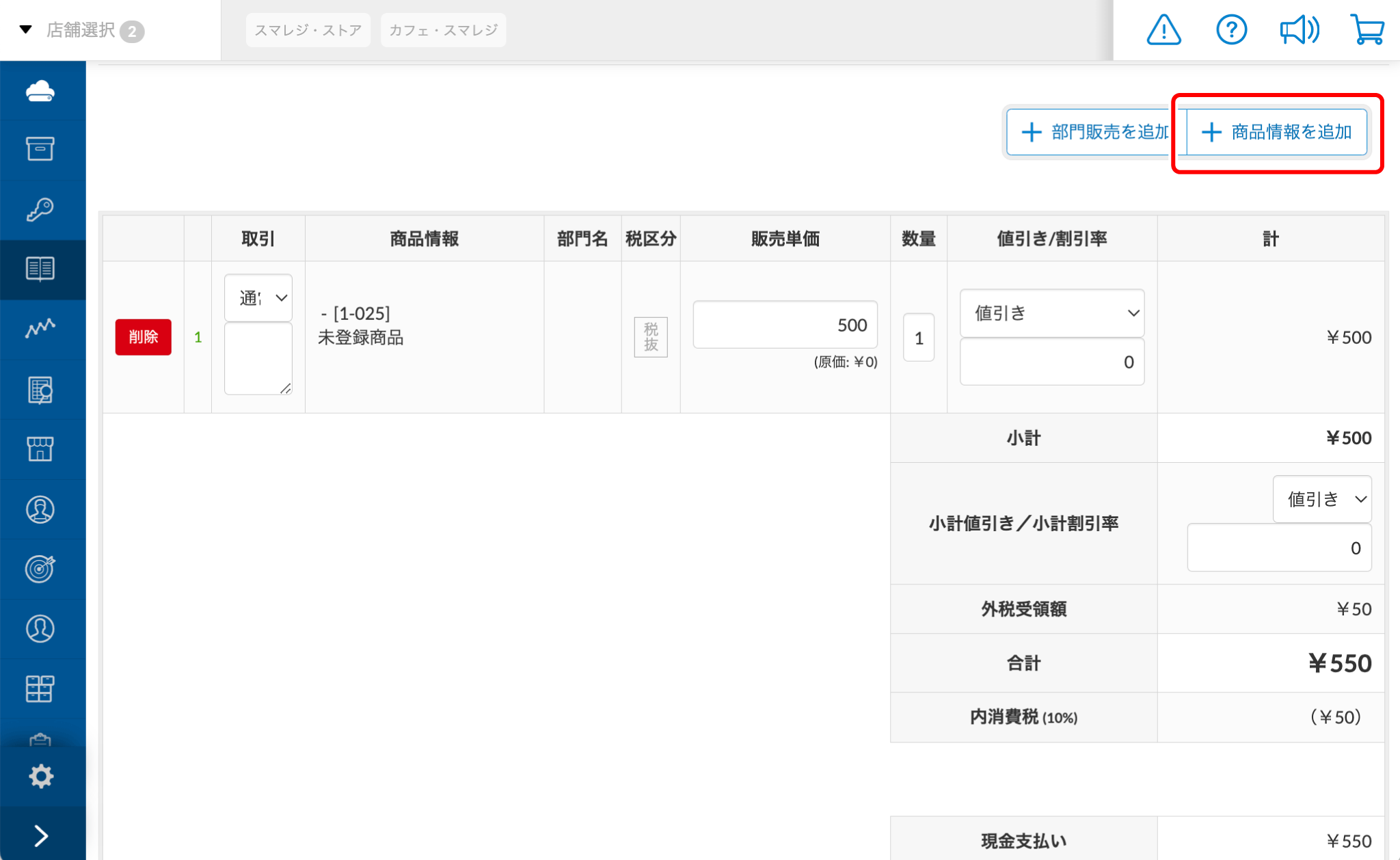This screenshot has width=1400, height=860.
Task: Click the warning triangle alert icon
Action: pyautogui.click(x=1163, y=30)
